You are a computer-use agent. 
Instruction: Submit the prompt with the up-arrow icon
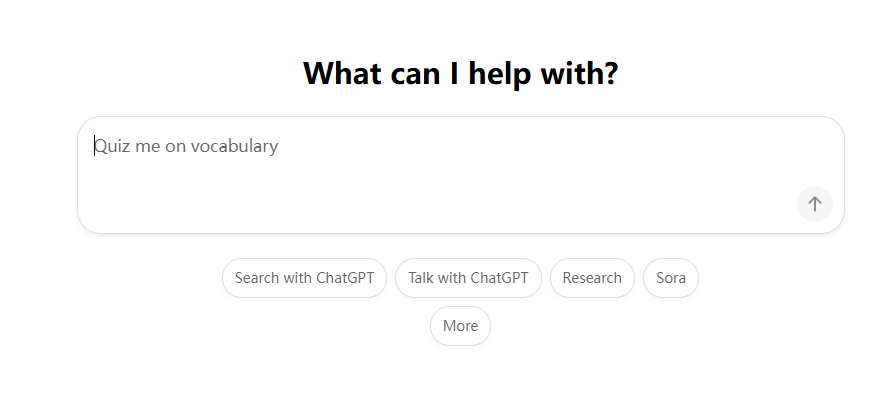(x=814, y=204)
